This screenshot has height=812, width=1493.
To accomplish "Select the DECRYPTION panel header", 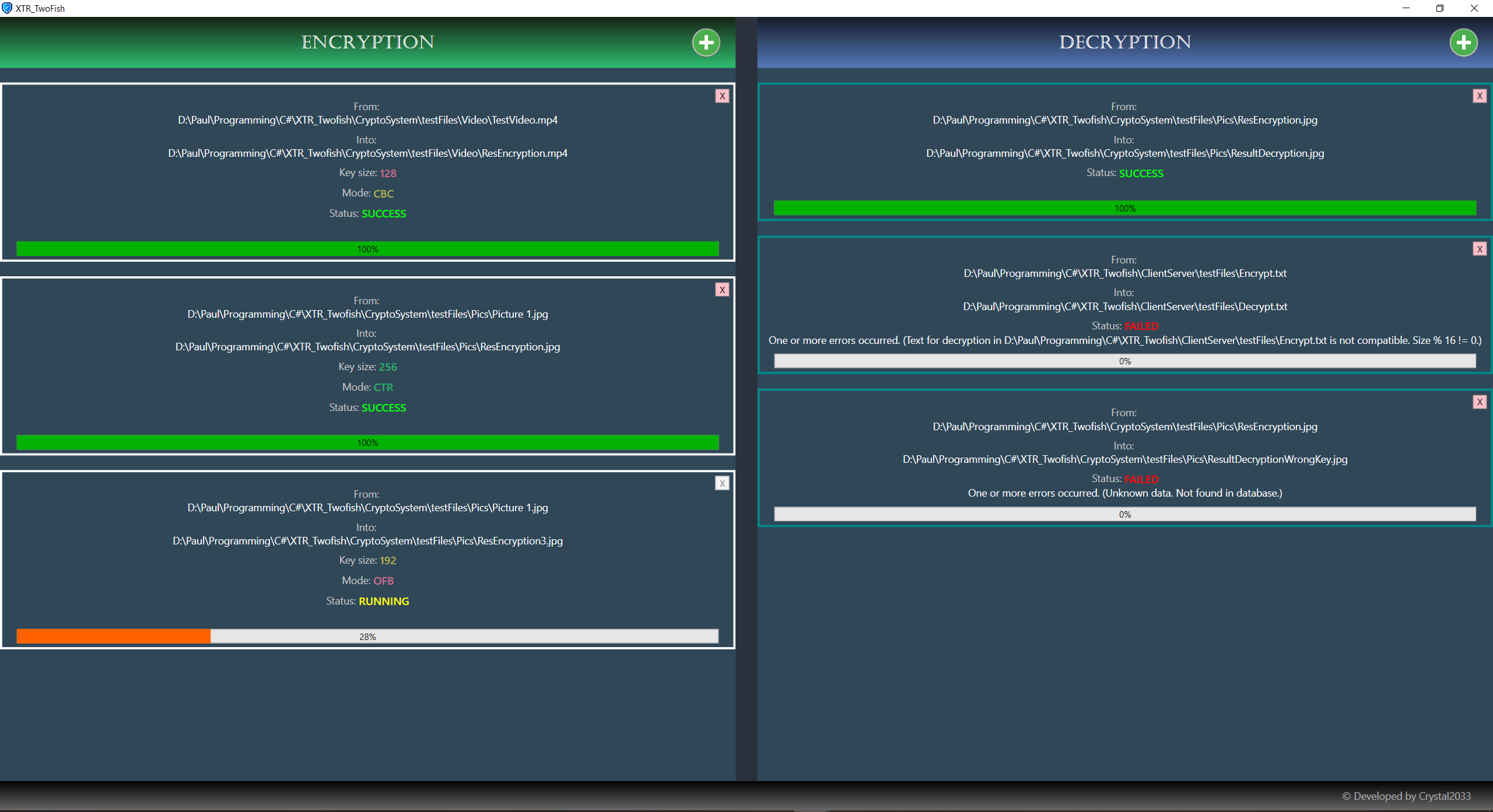I will tap(1125, 42).
